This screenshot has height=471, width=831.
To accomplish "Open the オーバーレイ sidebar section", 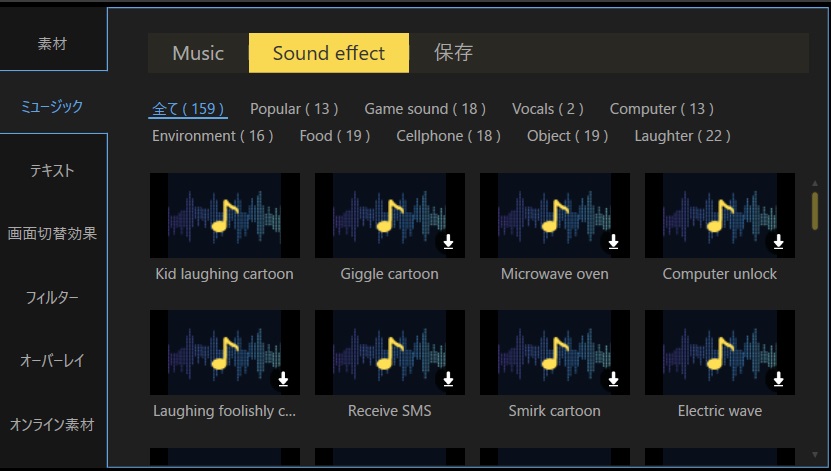I will click(52, 361).
